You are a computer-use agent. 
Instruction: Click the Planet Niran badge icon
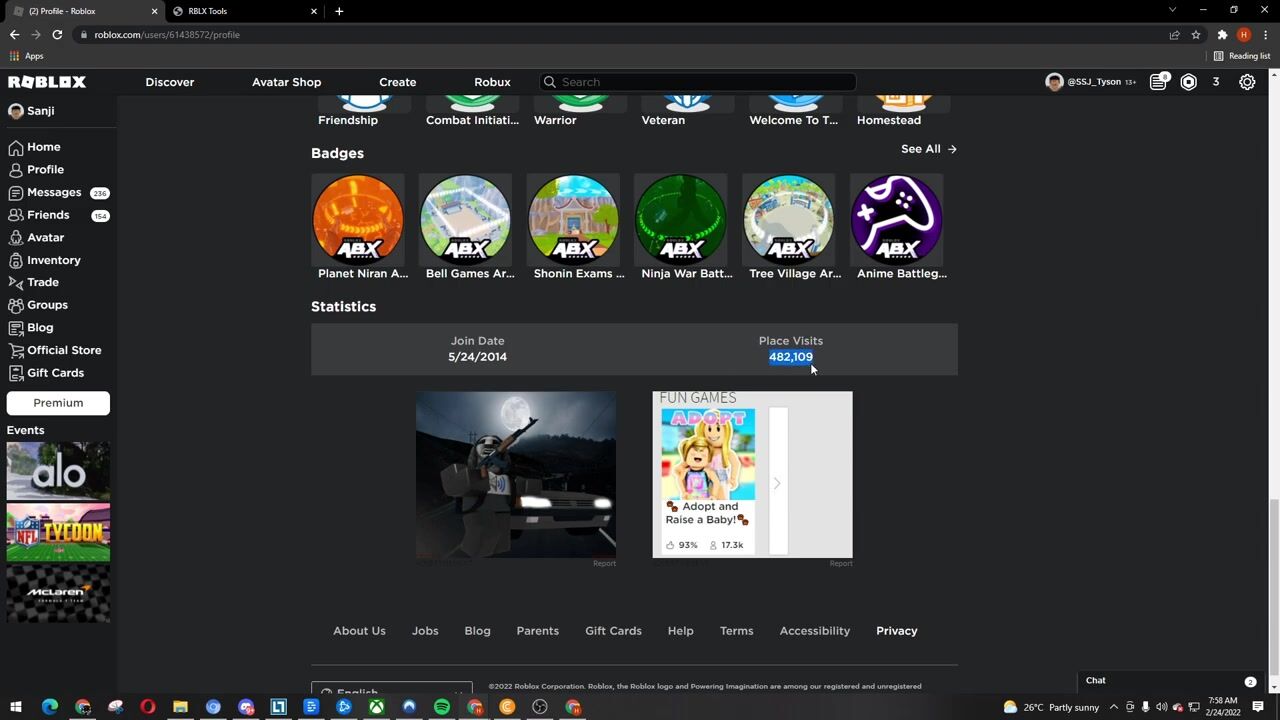[358, 219]
